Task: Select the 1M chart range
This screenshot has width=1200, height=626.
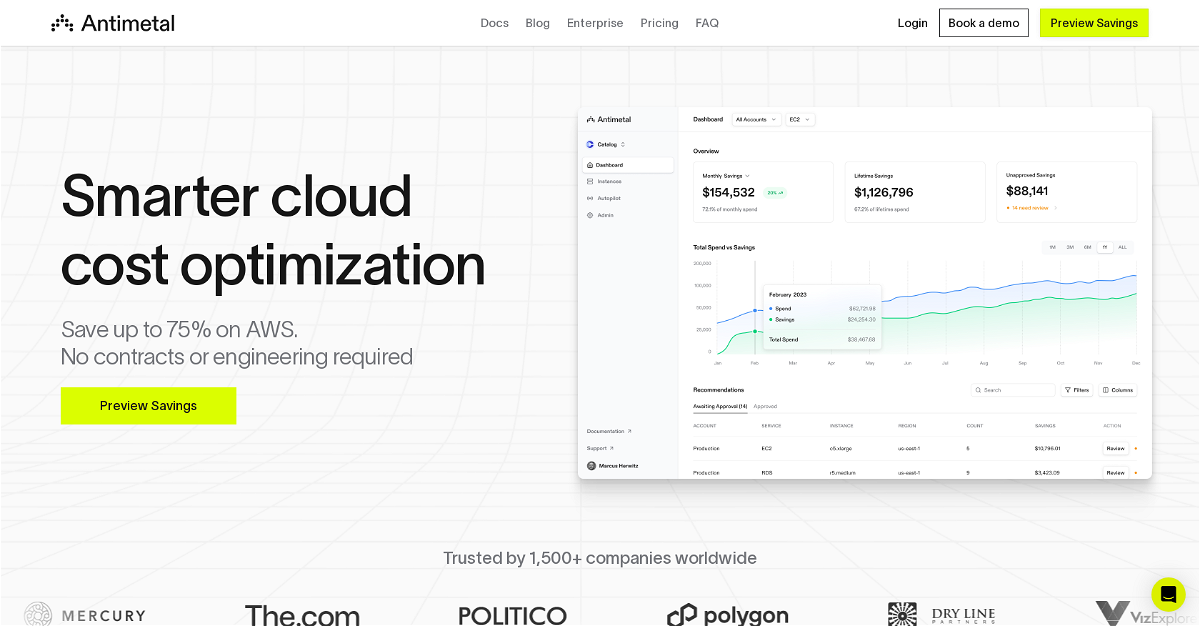Action: coord(1052,247)
